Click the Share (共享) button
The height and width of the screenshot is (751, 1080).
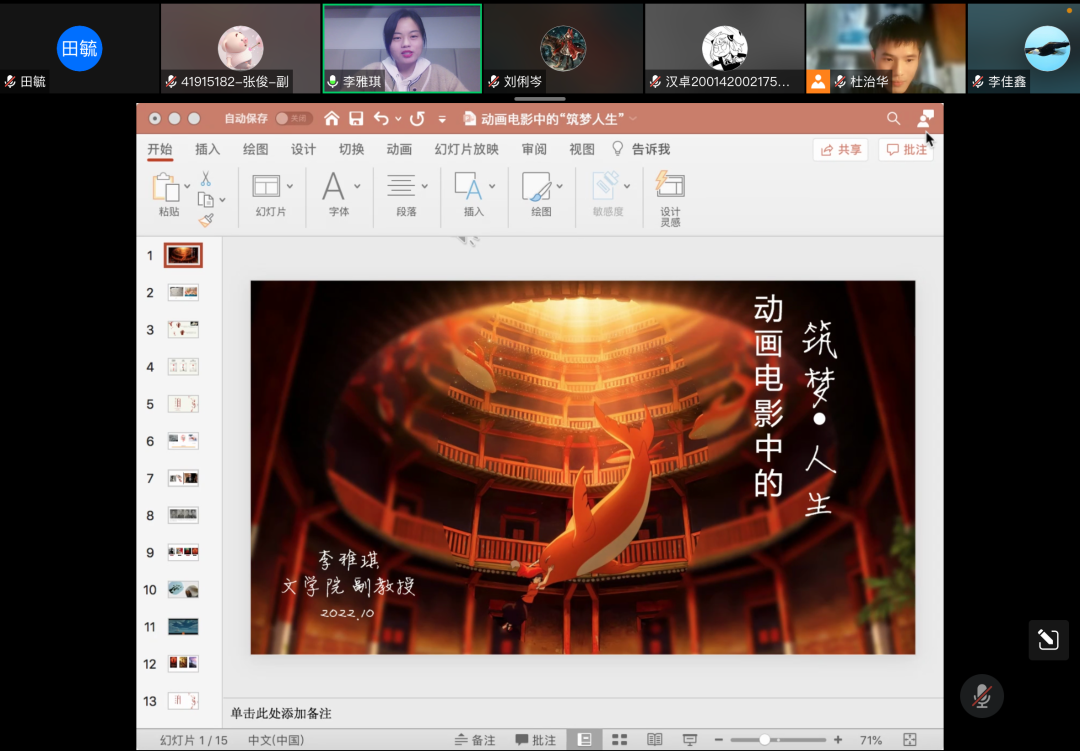click(840, 149)
